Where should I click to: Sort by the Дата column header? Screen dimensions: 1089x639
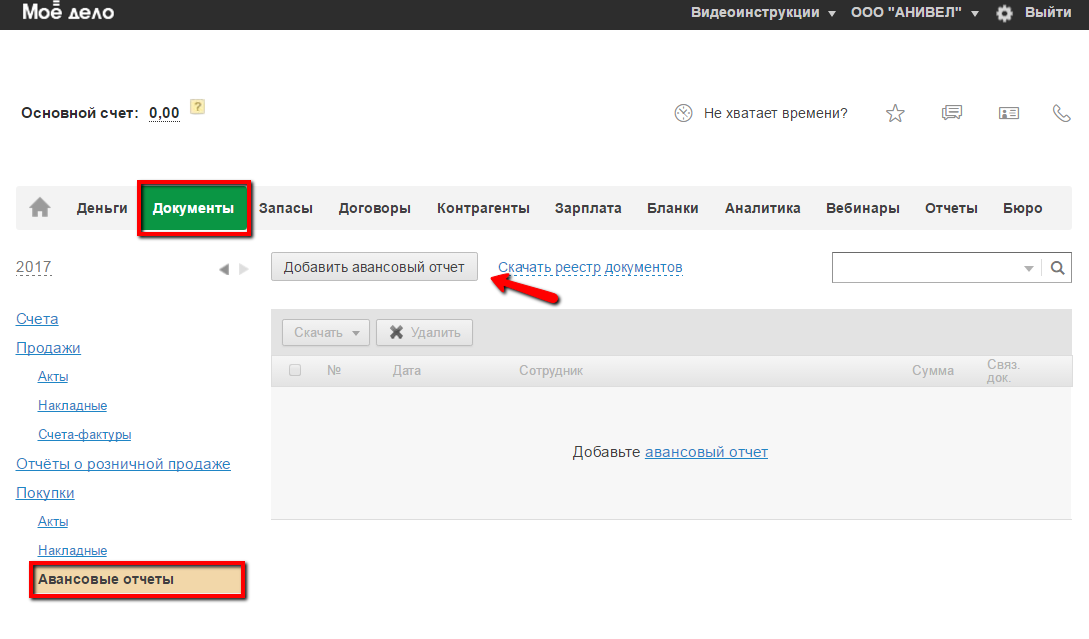pos(407,371)
